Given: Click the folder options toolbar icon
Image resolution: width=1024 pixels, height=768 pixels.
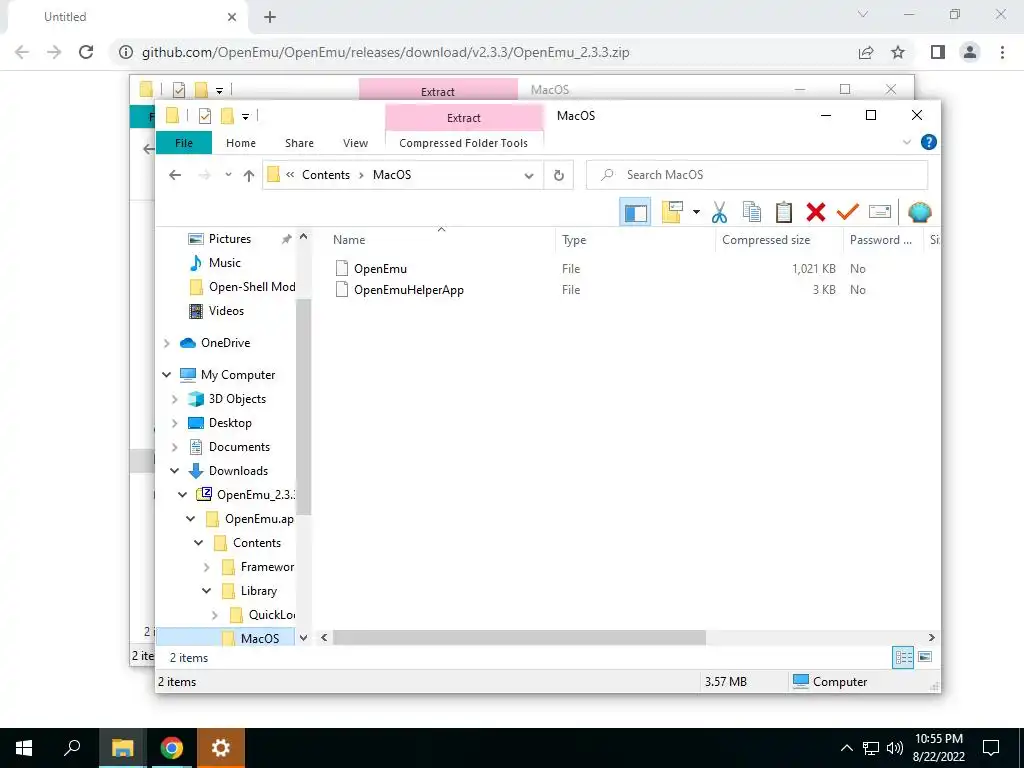Looking at the screenshot, I should 672,212.
